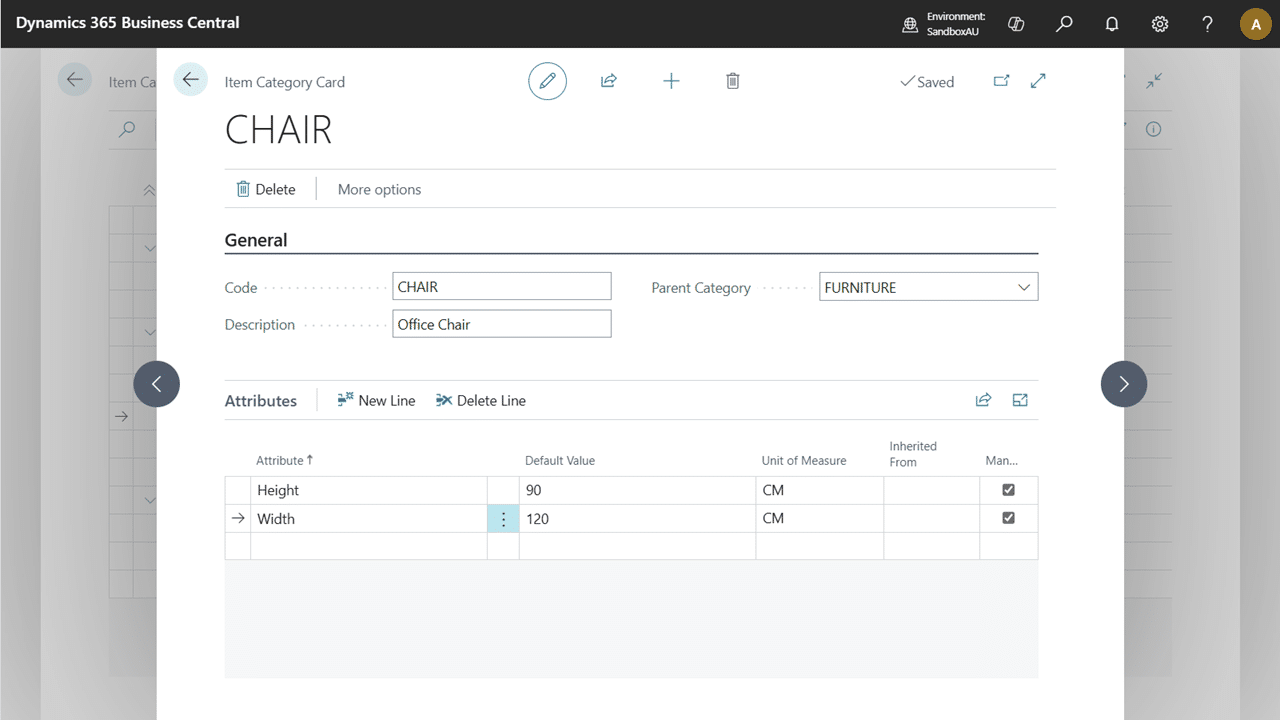Open notifications bell icon
Screen dimensions: 1280x720
(x=1112, y=24)
